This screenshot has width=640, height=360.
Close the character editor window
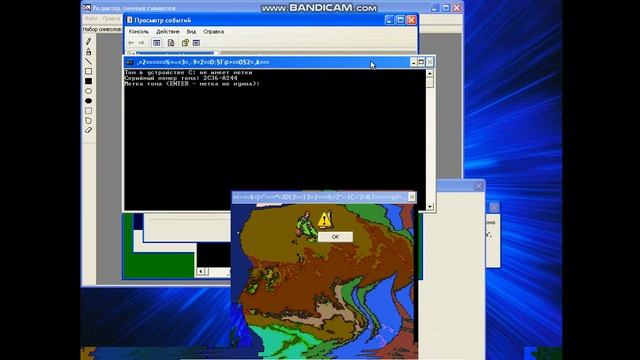(x=457, y=8)
